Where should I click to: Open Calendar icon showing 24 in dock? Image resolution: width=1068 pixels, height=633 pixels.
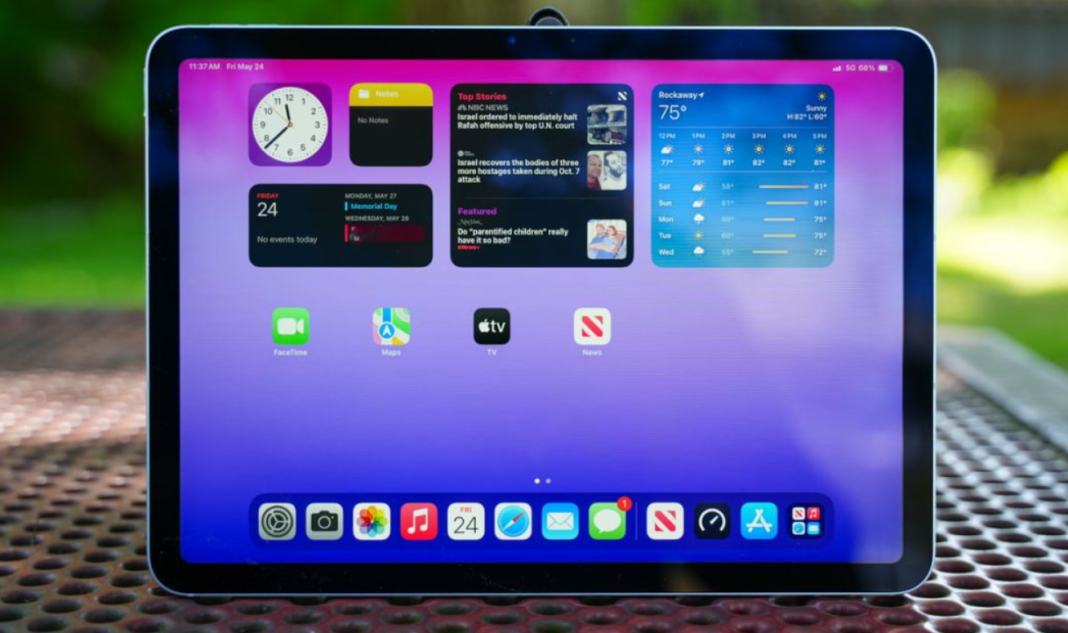tap(466, 521)
